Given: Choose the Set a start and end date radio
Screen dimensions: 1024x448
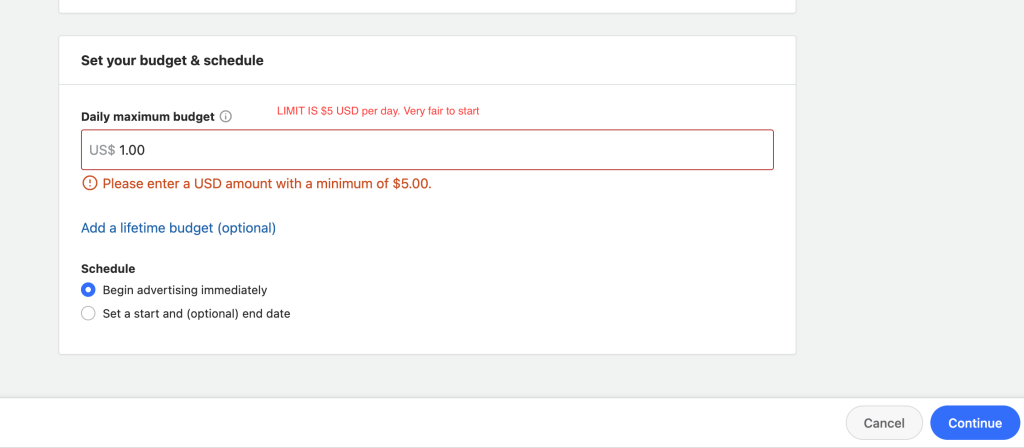Looking at the screenshot, I should (x=88, y=313).
